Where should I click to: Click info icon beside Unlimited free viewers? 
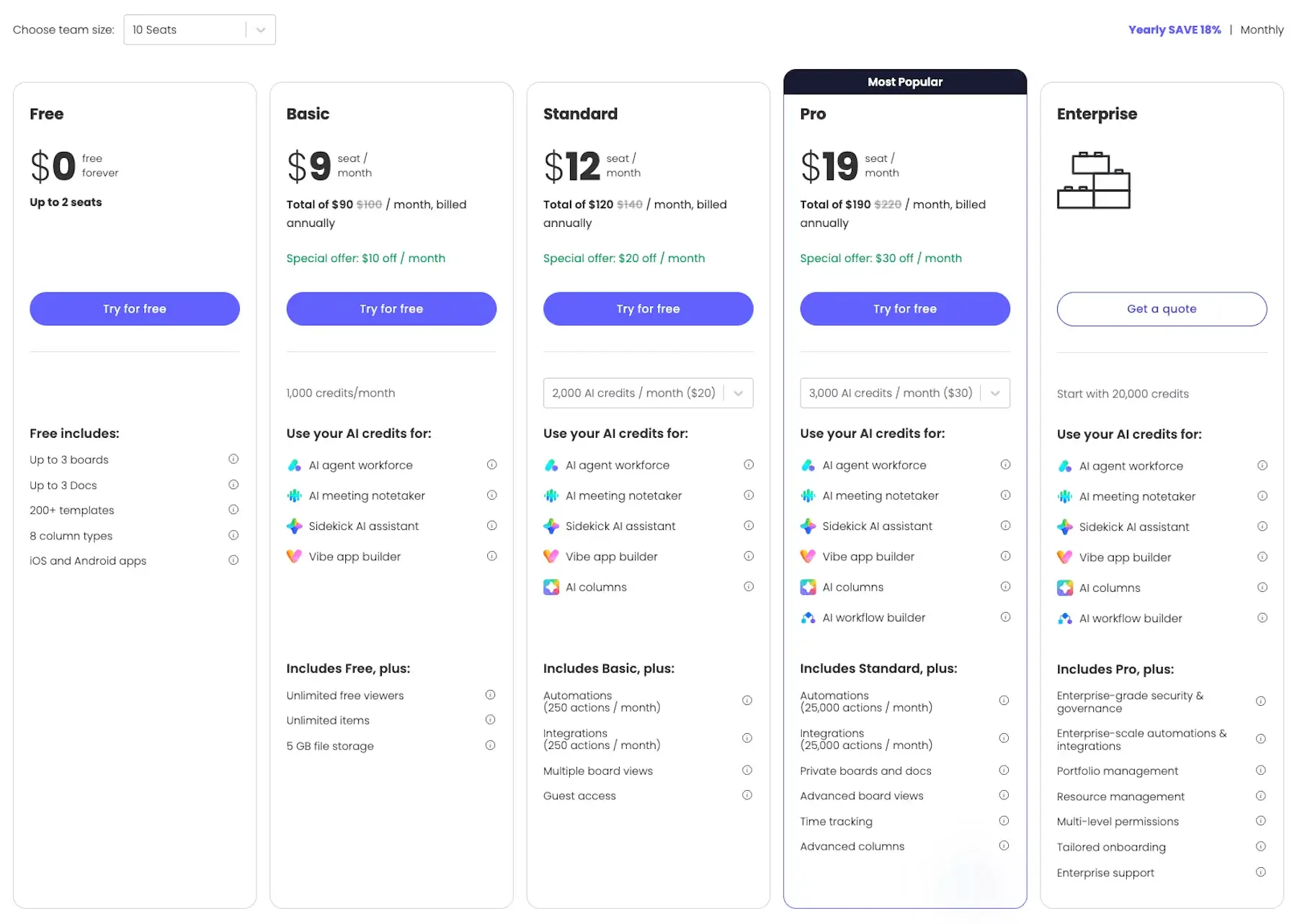pos(490,695)
